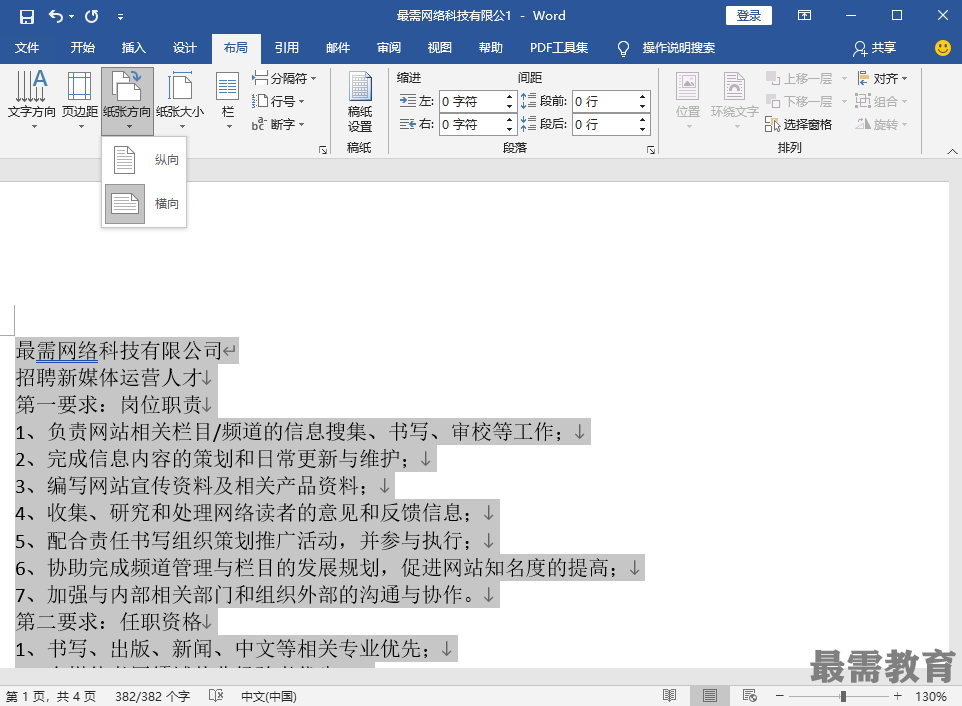Open the proofing check icon in status bar
The height and width of the screenshot is (706, 962).
pos(216,696)
